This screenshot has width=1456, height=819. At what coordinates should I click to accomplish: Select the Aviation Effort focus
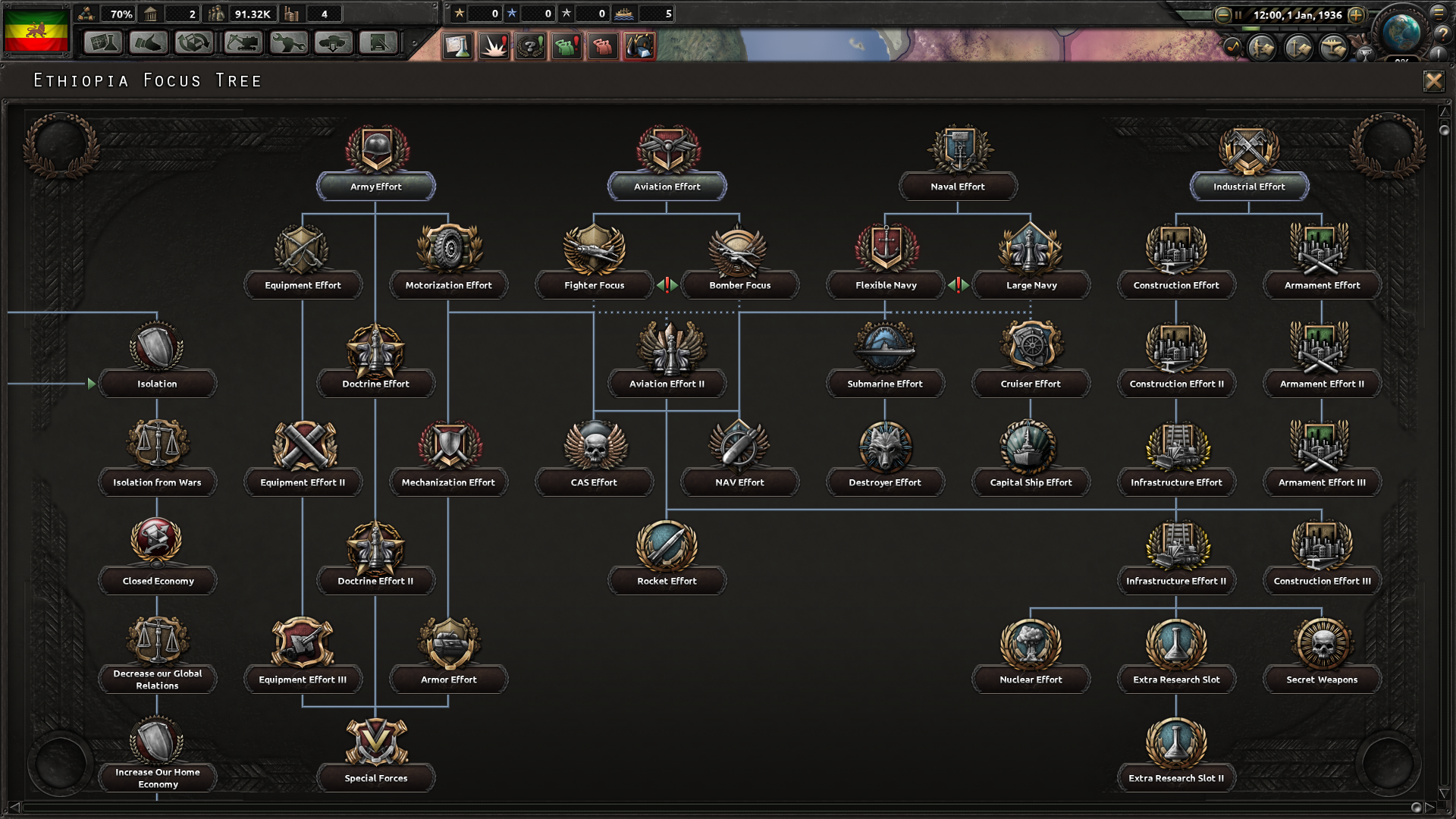coord(667,186)
